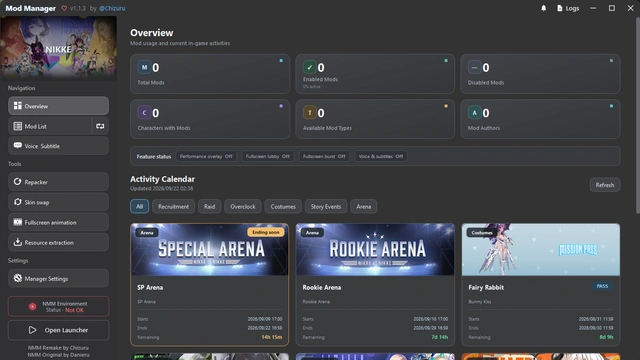Open the Fairy Rabbit Mission Pass banner
640x360 pixels.
[540, 249]
